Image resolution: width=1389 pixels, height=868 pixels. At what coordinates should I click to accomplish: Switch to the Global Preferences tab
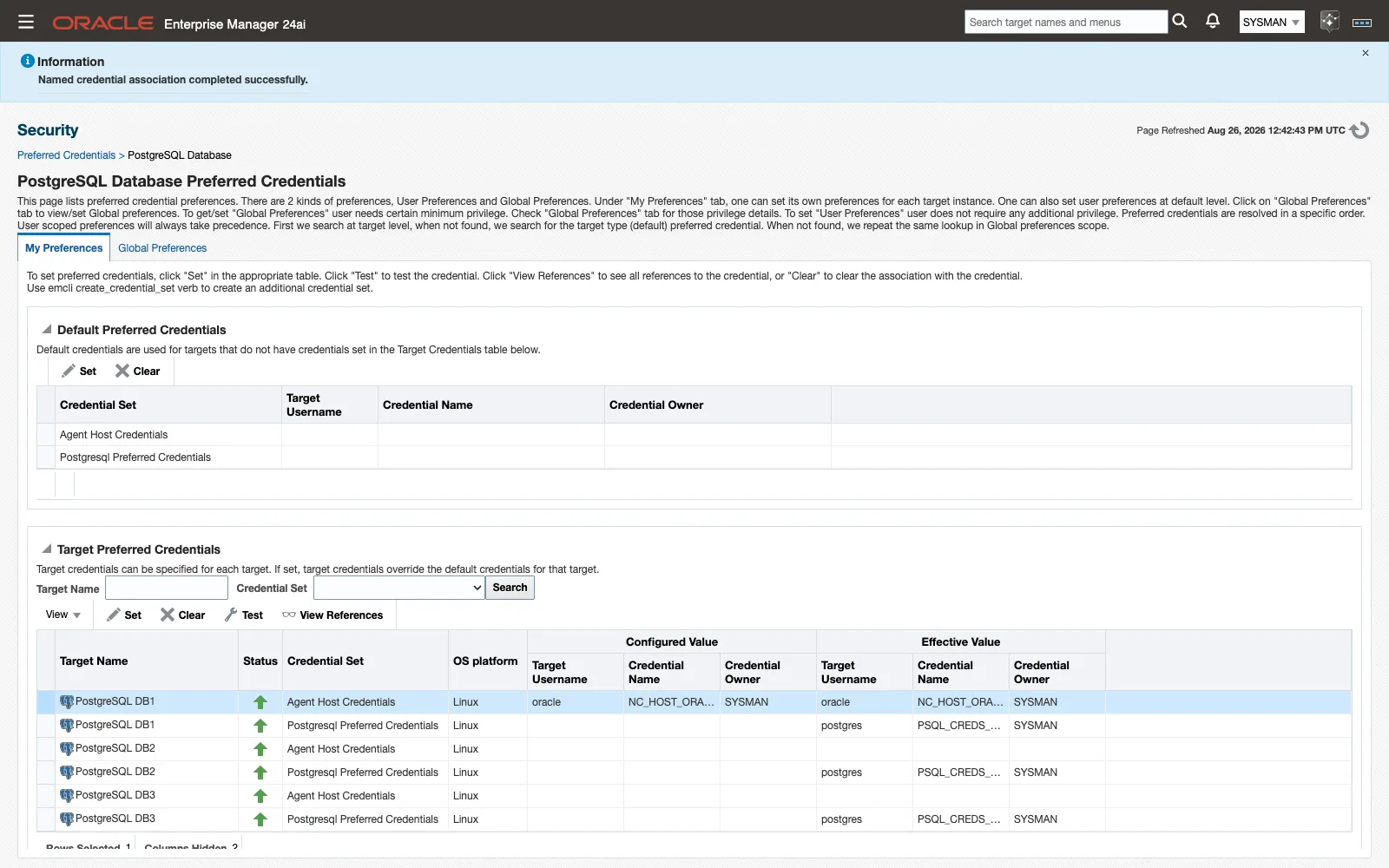click(162, 248)
